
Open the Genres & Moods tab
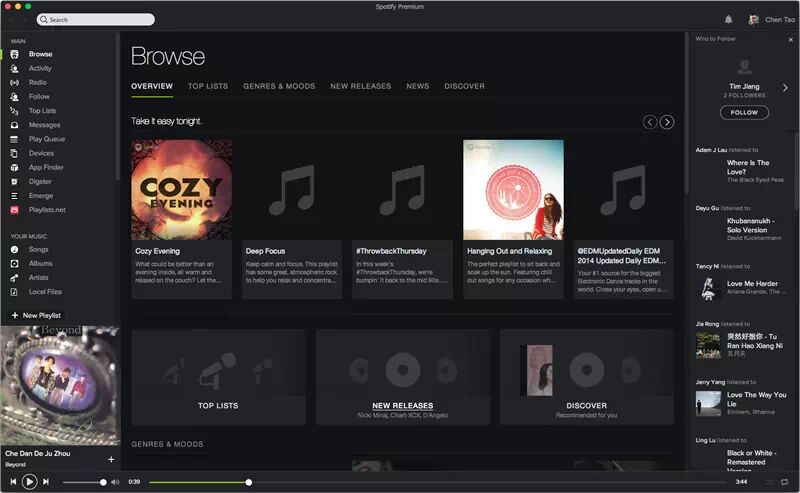click(279, 86)
